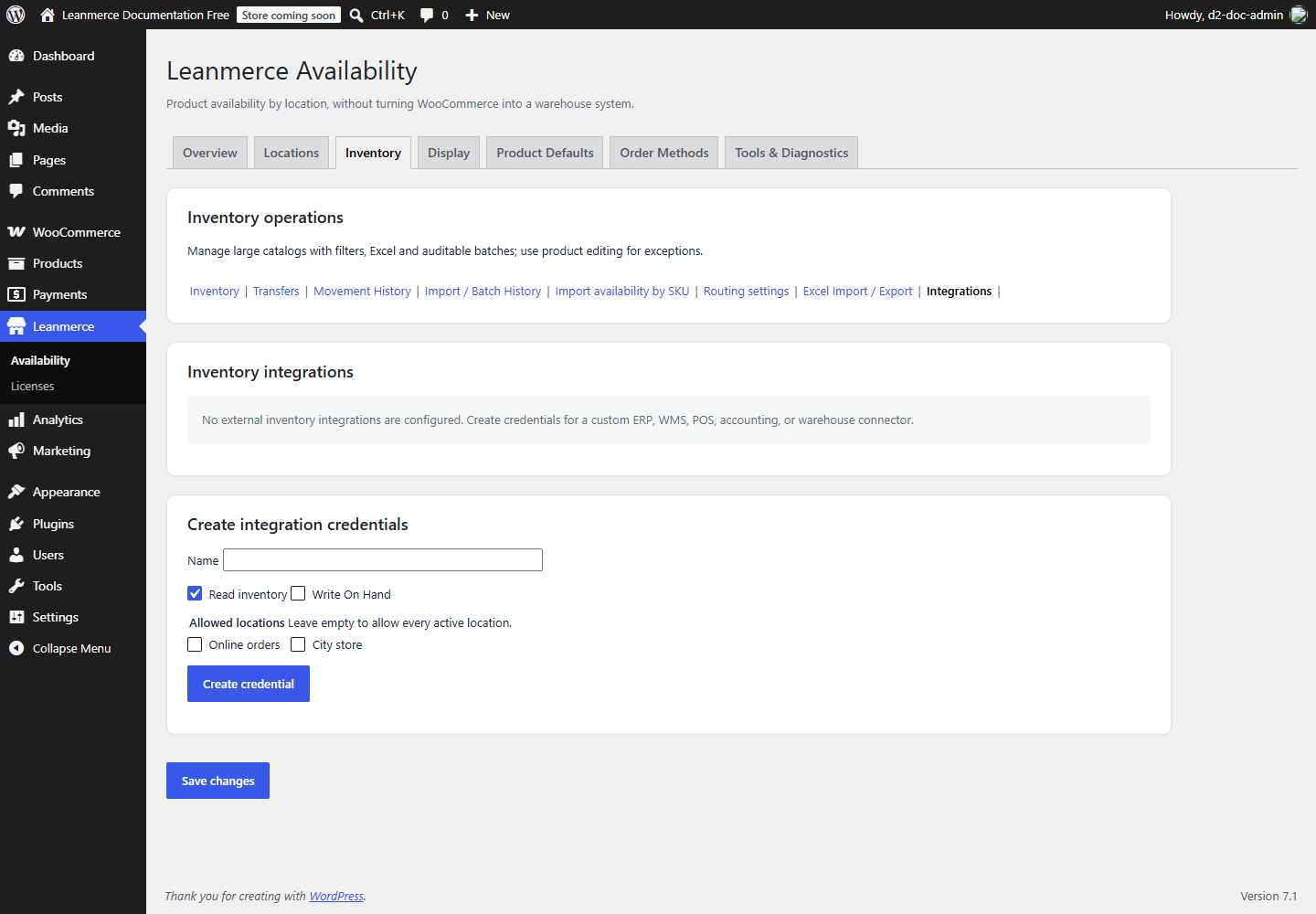Click the WooCommerce logo icon
This screenshot has width=1316, height=914.
point(16,232)
